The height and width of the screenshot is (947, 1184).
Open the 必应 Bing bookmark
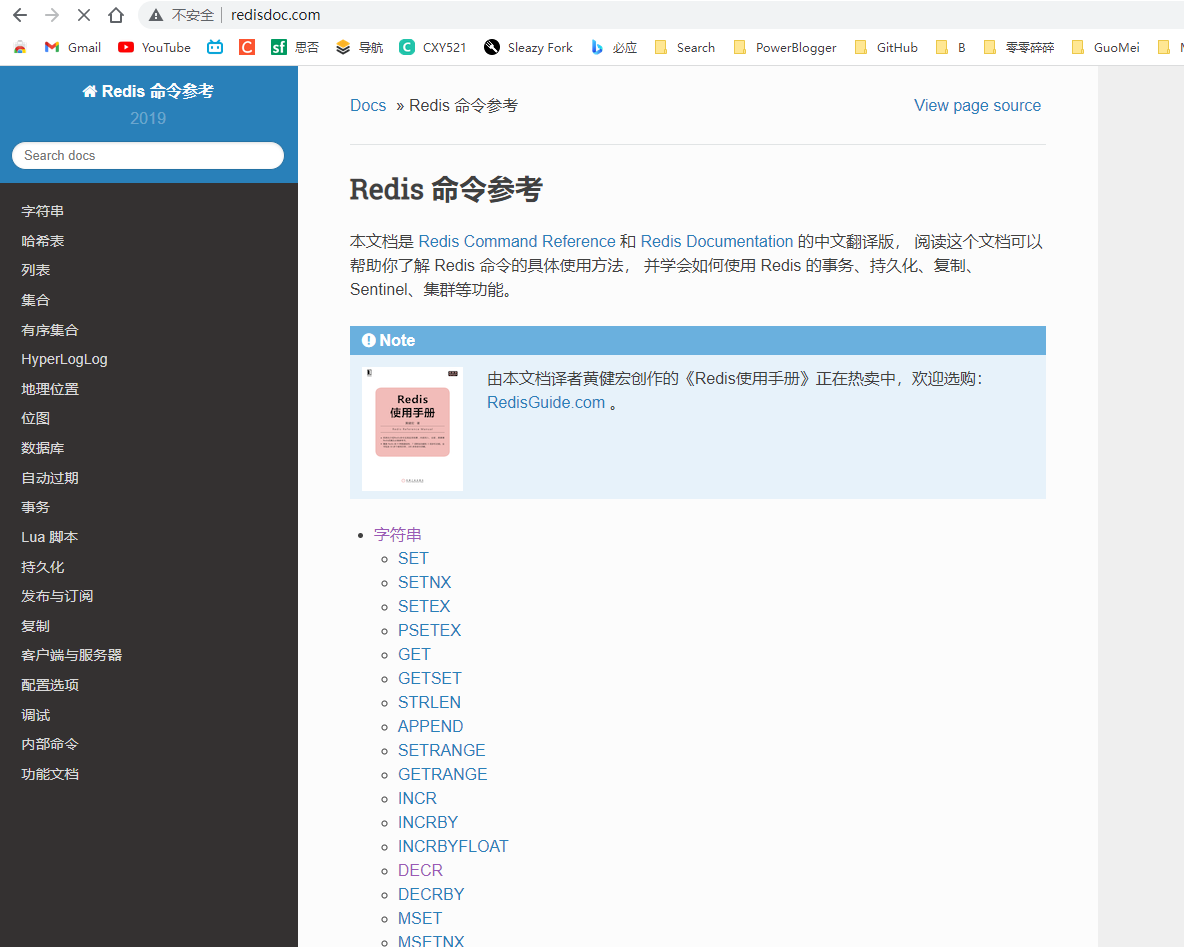[614, 48]
